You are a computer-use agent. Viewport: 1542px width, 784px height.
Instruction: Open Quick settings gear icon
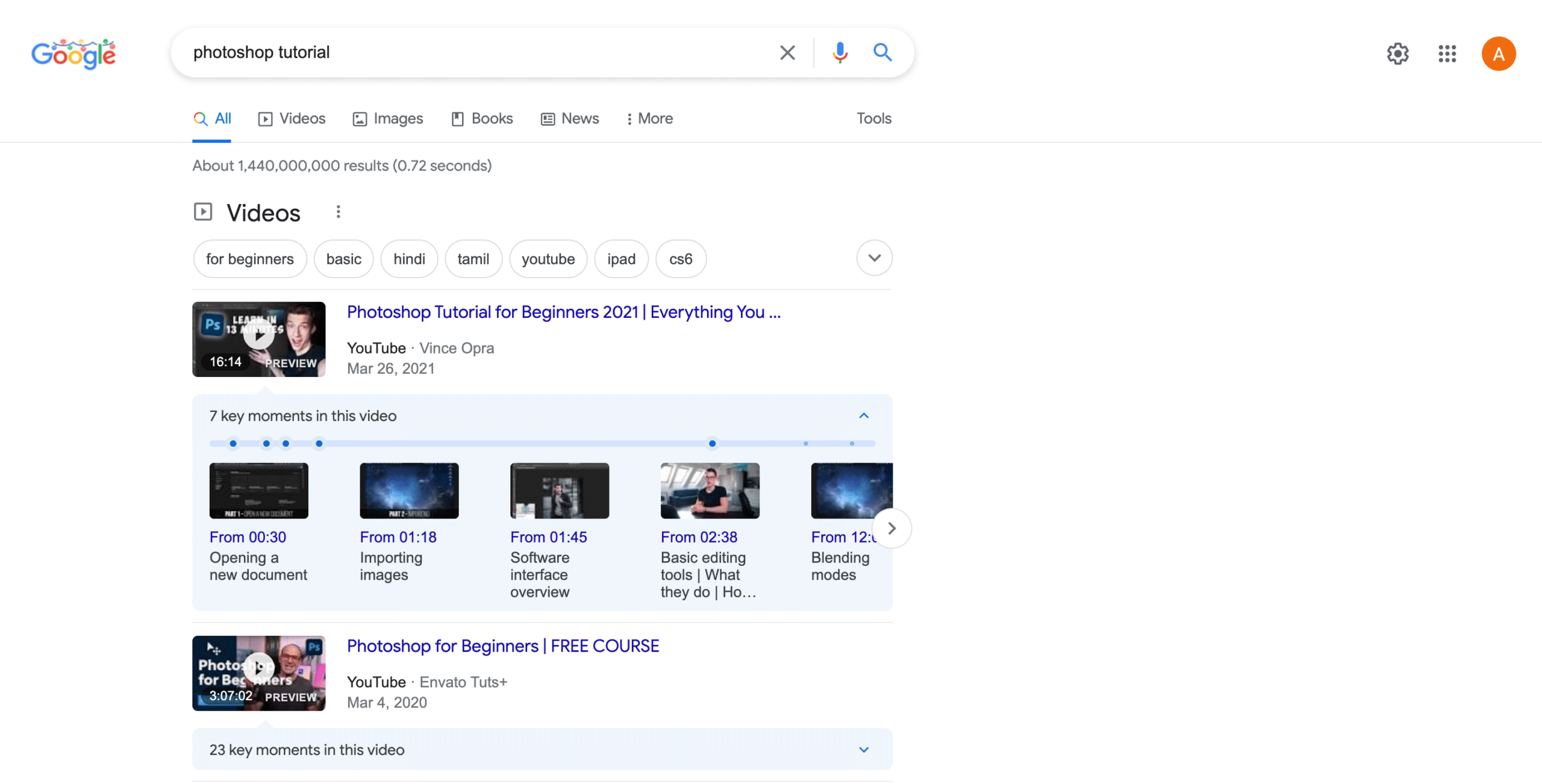click(x=1397, y=54)
